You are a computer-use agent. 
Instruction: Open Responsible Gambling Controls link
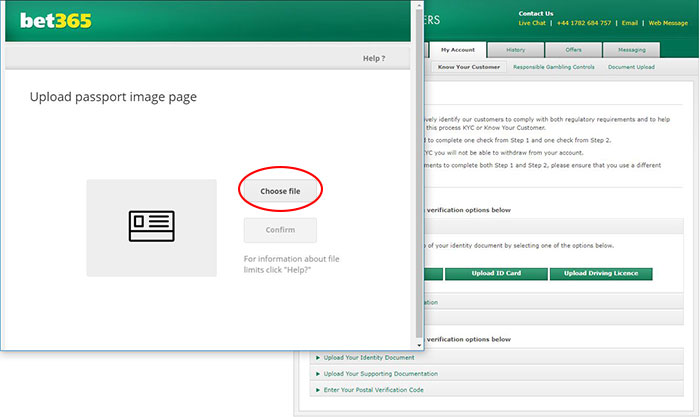[x=554, y=67]
